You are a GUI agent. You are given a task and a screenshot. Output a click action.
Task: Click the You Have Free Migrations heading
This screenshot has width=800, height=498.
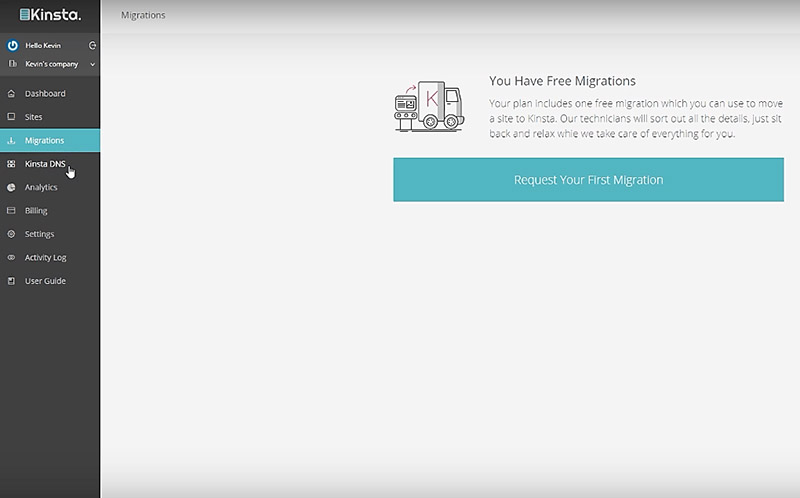tap(562, 81)
